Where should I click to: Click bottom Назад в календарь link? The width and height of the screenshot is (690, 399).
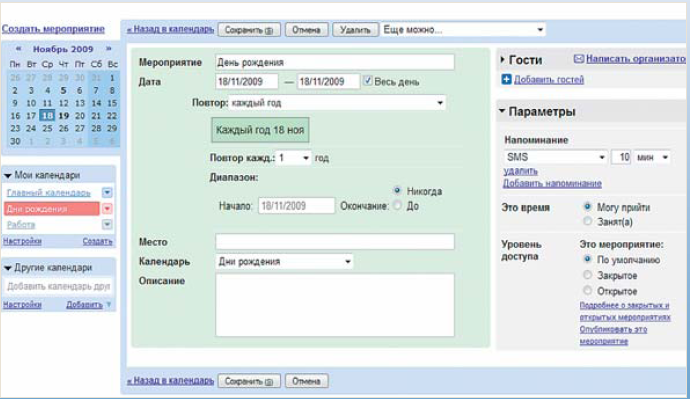point(170,381)
